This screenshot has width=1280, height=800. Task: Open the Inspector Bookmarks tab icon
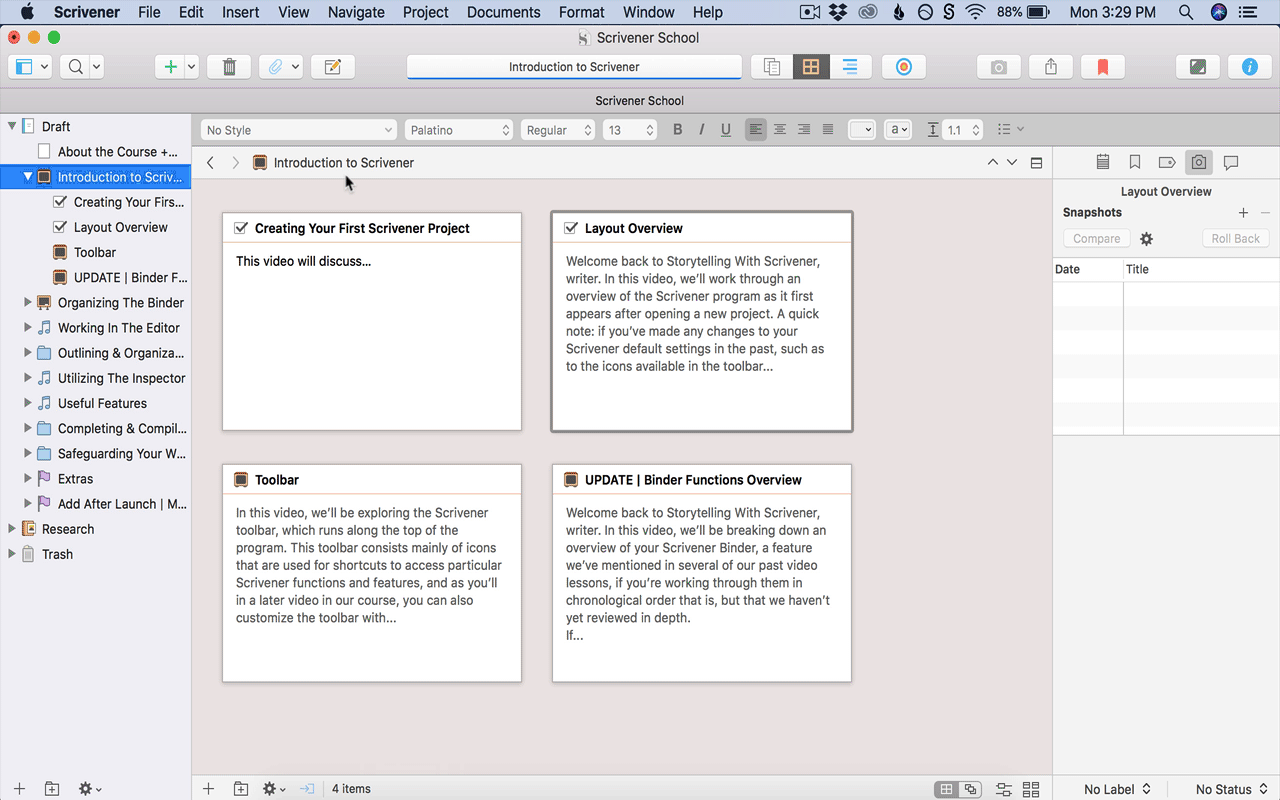1135,162
